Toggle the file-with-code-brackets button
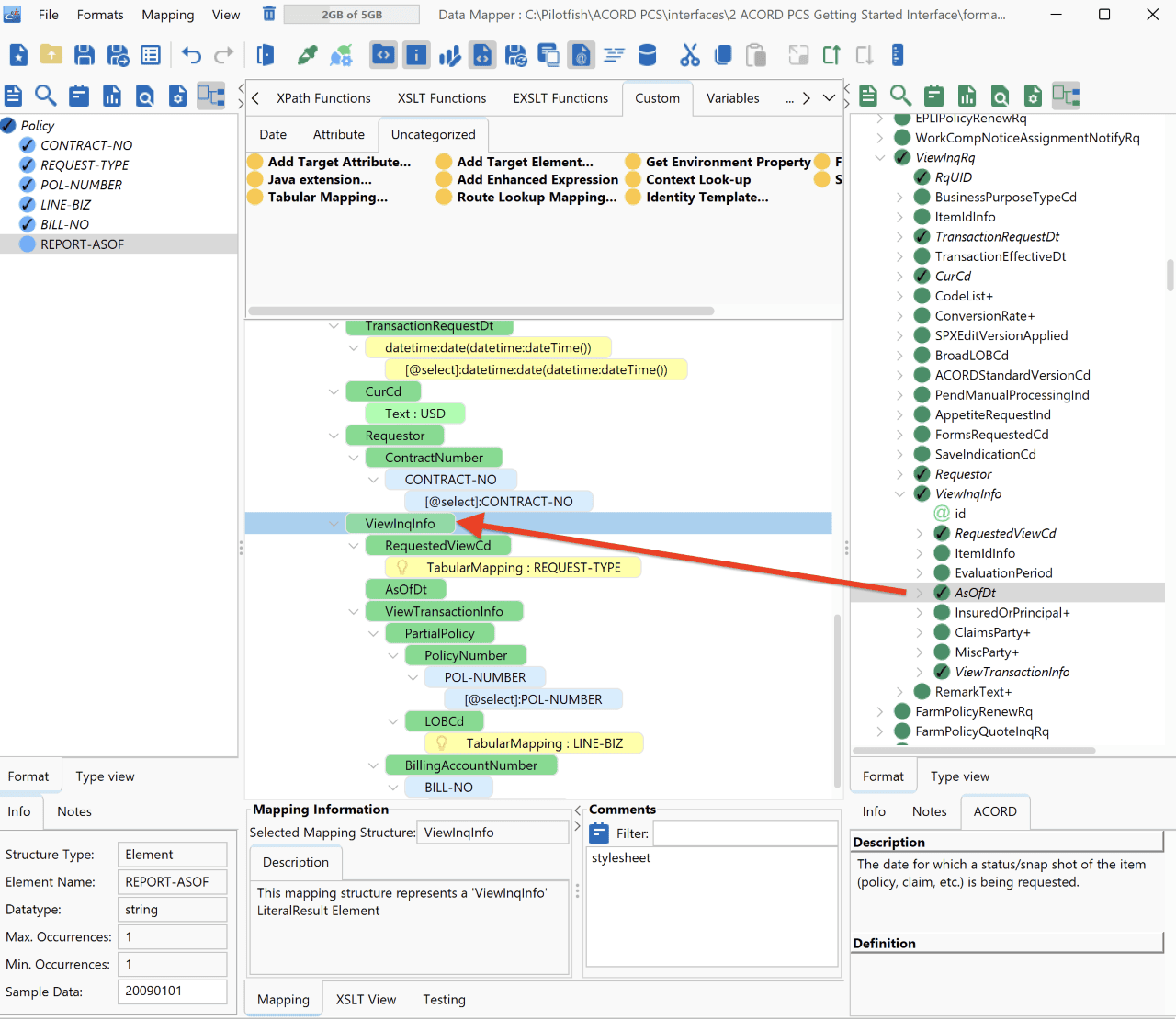The width and height of the screenshot is (1176, 1020). click(482, 55)
